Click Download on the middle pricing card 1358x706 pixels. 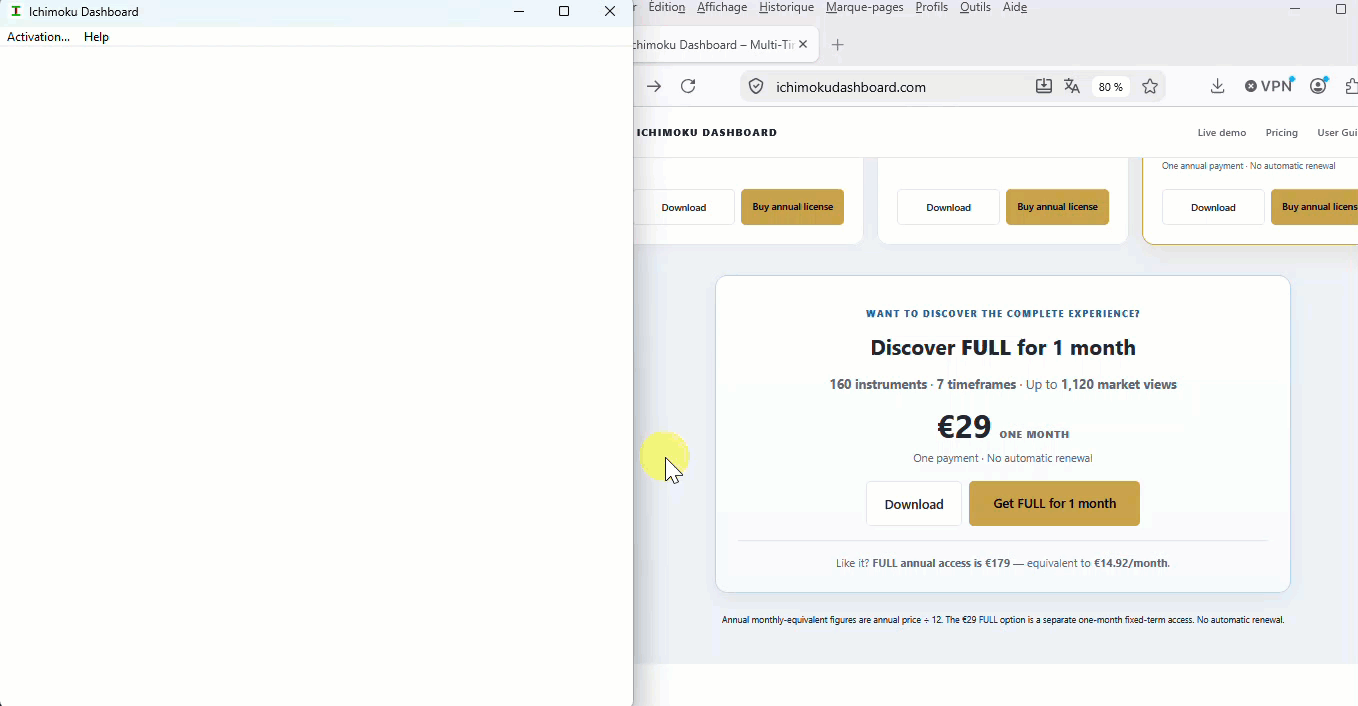pos(948,207)
